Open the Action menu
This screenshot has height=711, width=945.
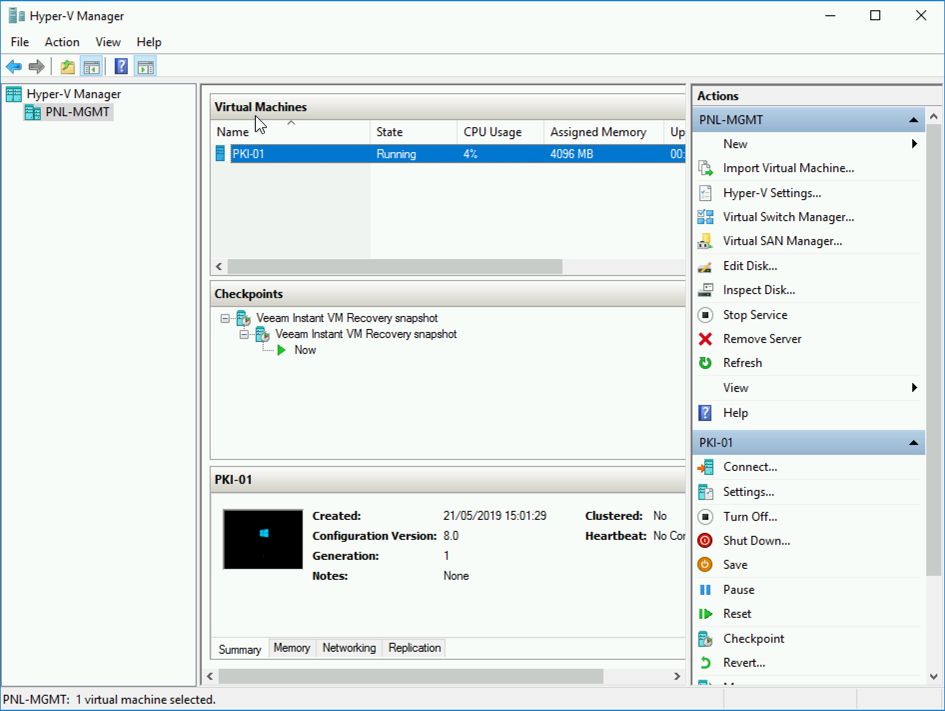(62, 42)
